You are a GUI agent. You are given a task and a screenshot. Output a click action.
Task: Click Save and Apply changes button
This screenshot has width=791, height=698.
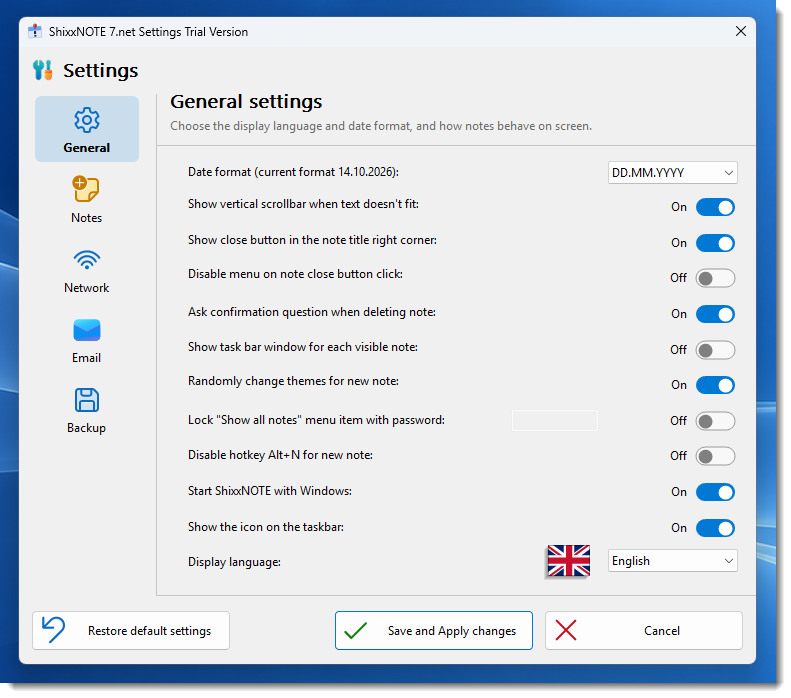(433, 630)
